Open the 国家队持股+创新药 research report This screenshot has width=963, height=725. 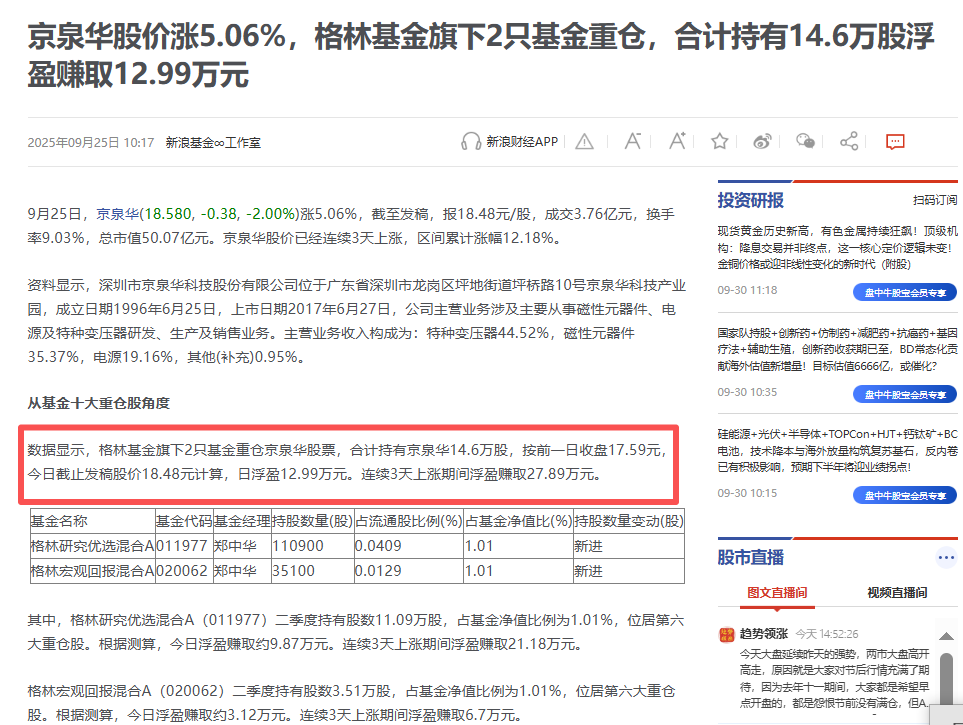838,350
